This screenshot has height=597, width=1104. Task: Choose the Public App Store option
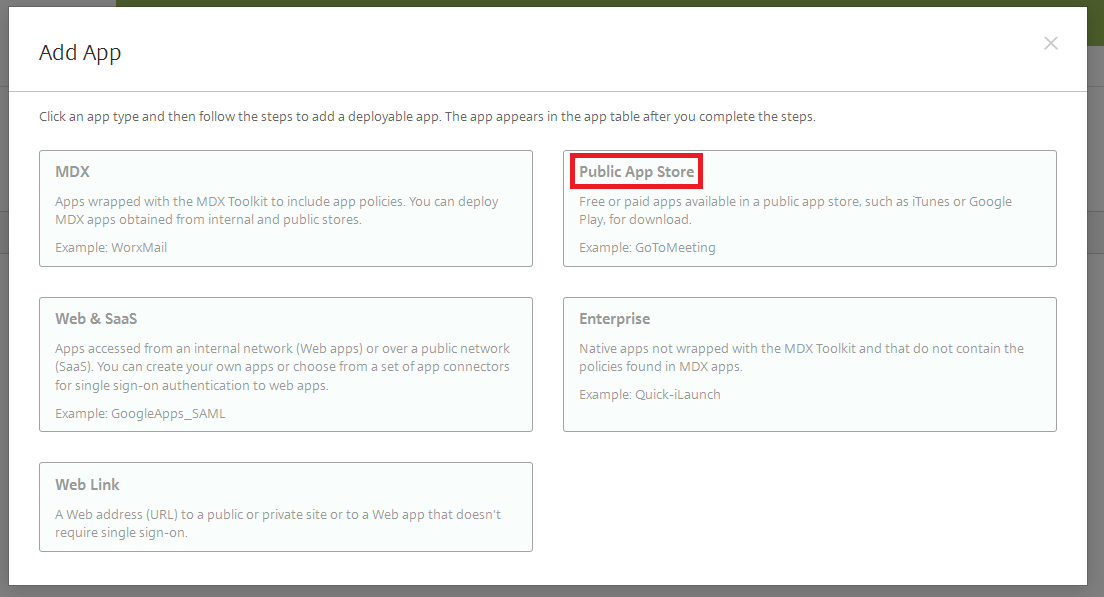636,171
